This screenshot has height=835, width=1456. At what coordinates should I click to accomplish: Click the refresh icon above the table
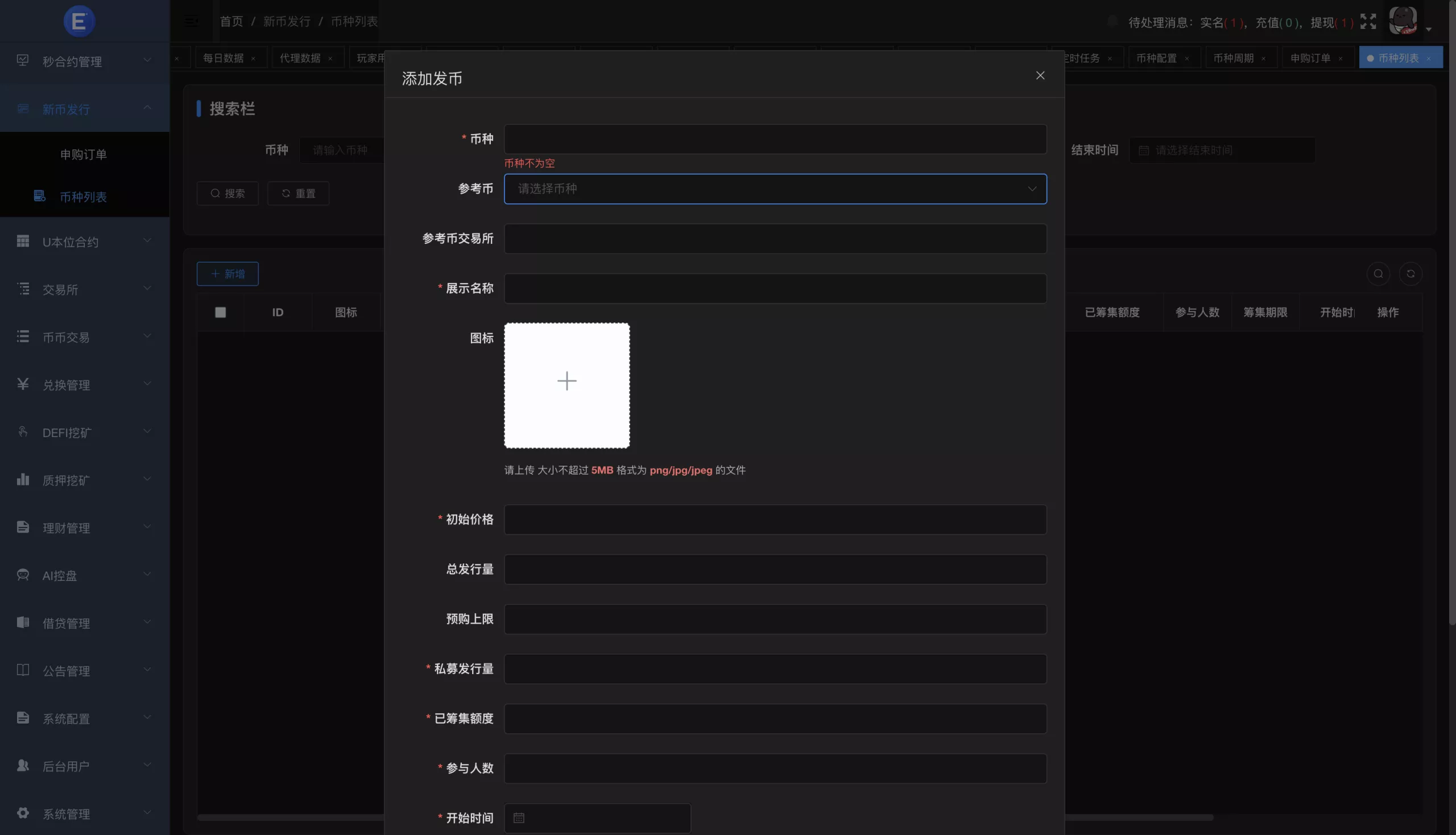[x=1411, y=273]
